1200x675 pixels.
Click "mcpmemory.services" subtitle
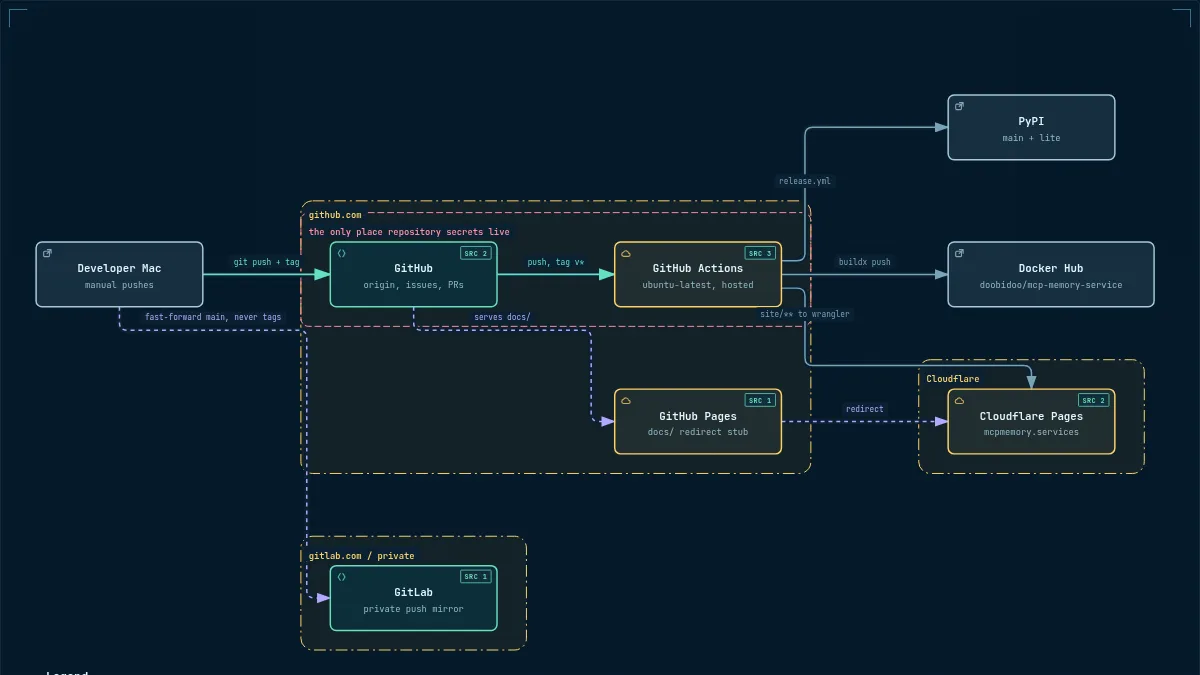click(1031, 432)
